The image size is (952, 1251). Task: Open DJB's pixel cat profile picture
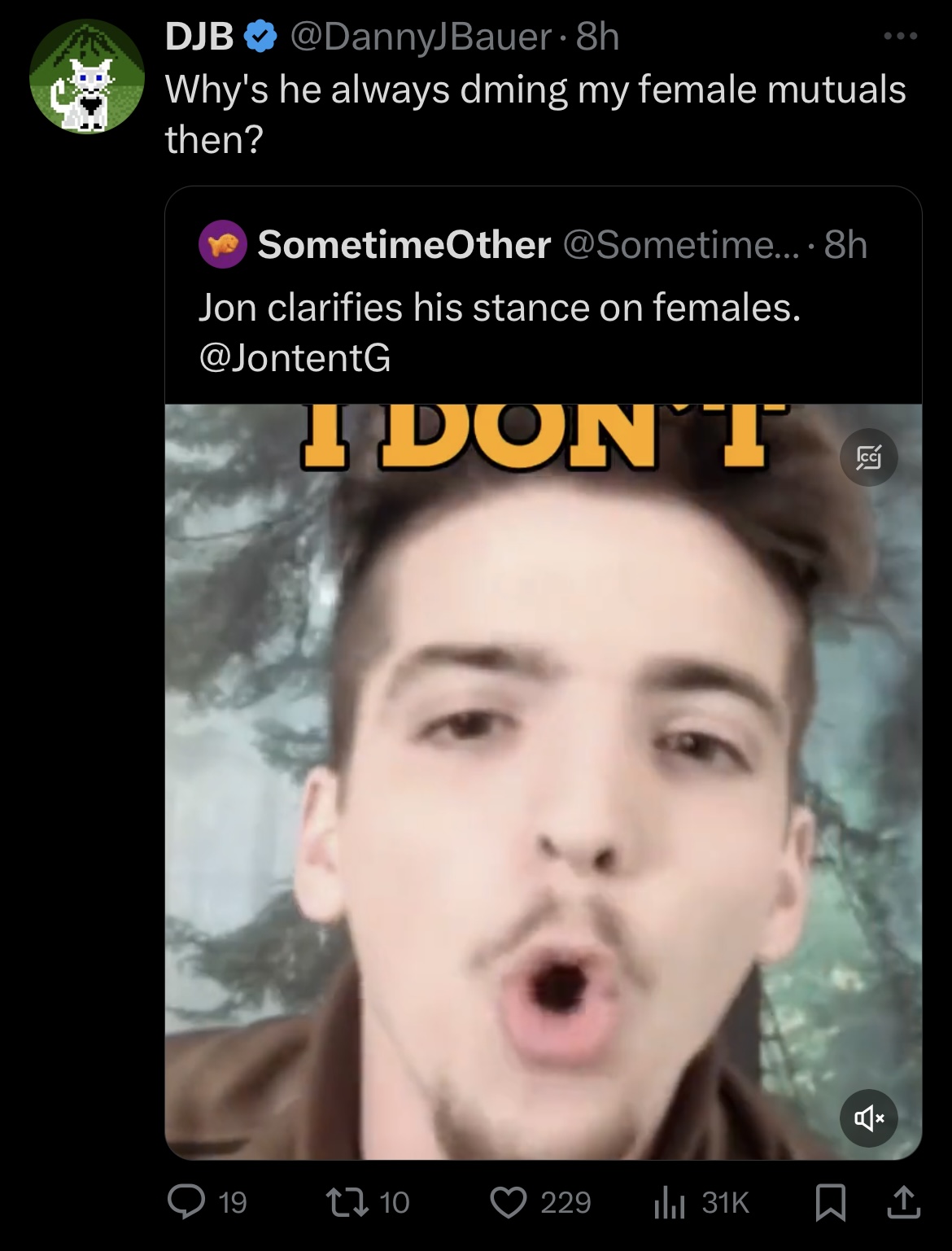[87, 76]
